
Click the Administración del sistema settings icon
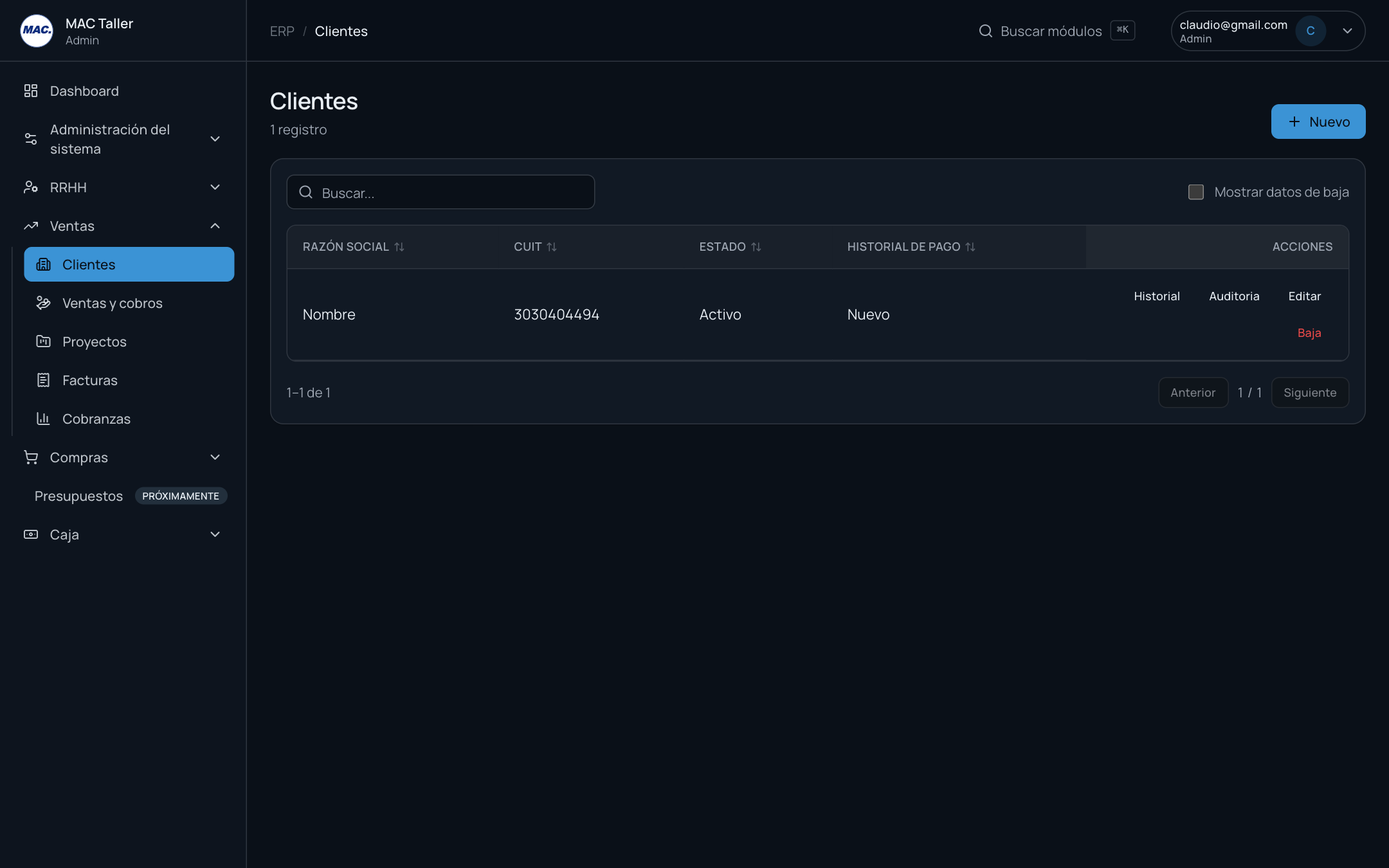point(31,139)
